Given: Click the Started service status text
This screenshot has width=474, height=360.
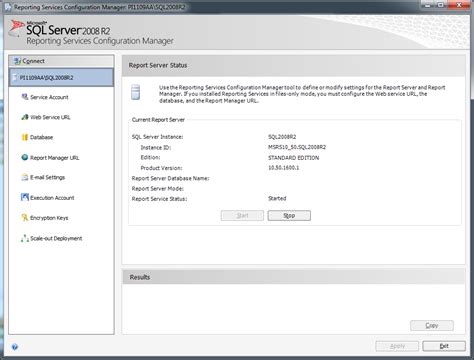Looking at the screenshot, I should [x=277, y=198].
